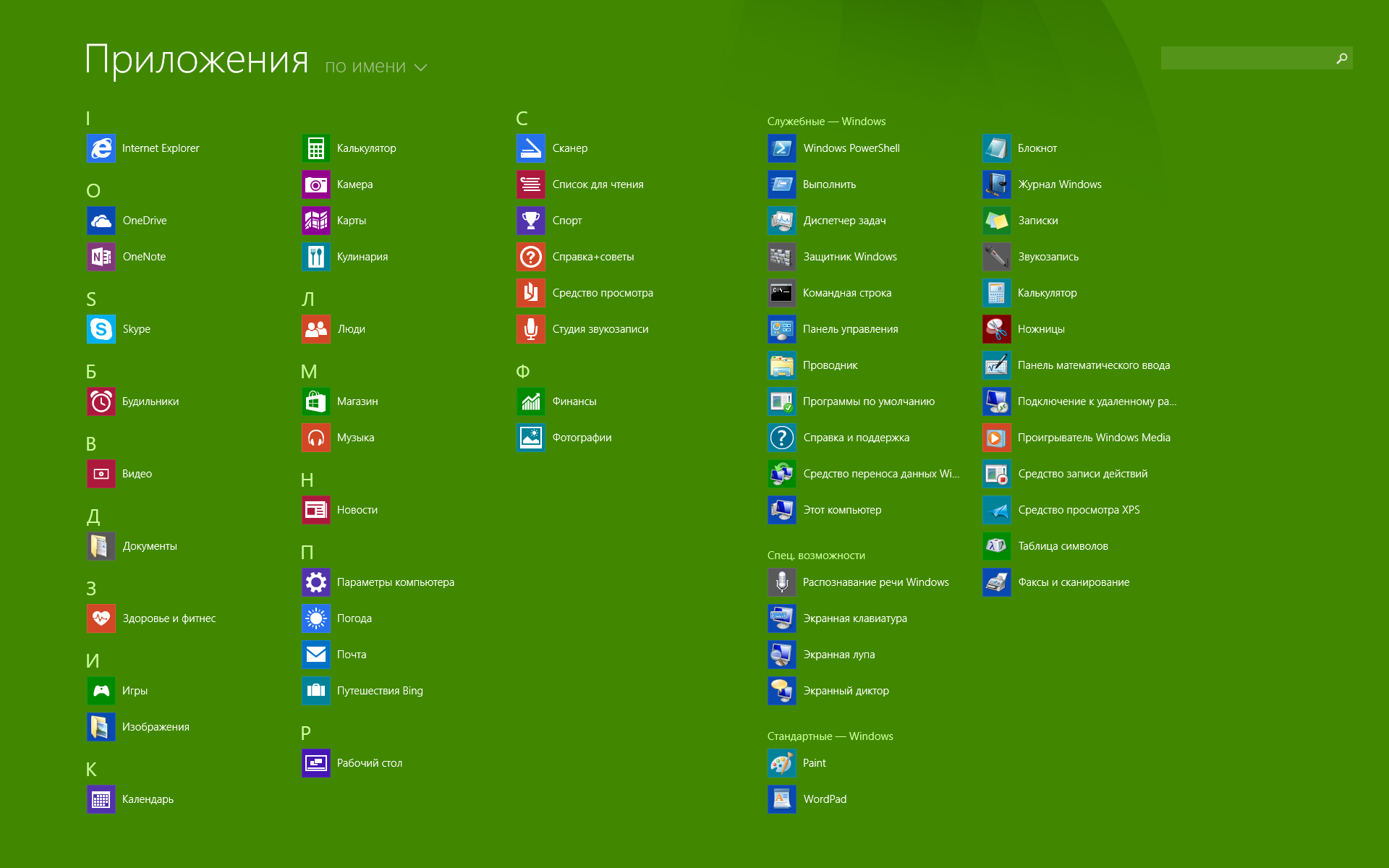
Task: Click the sort chevron next to 'по имени'
Action: tap(420, 67)
